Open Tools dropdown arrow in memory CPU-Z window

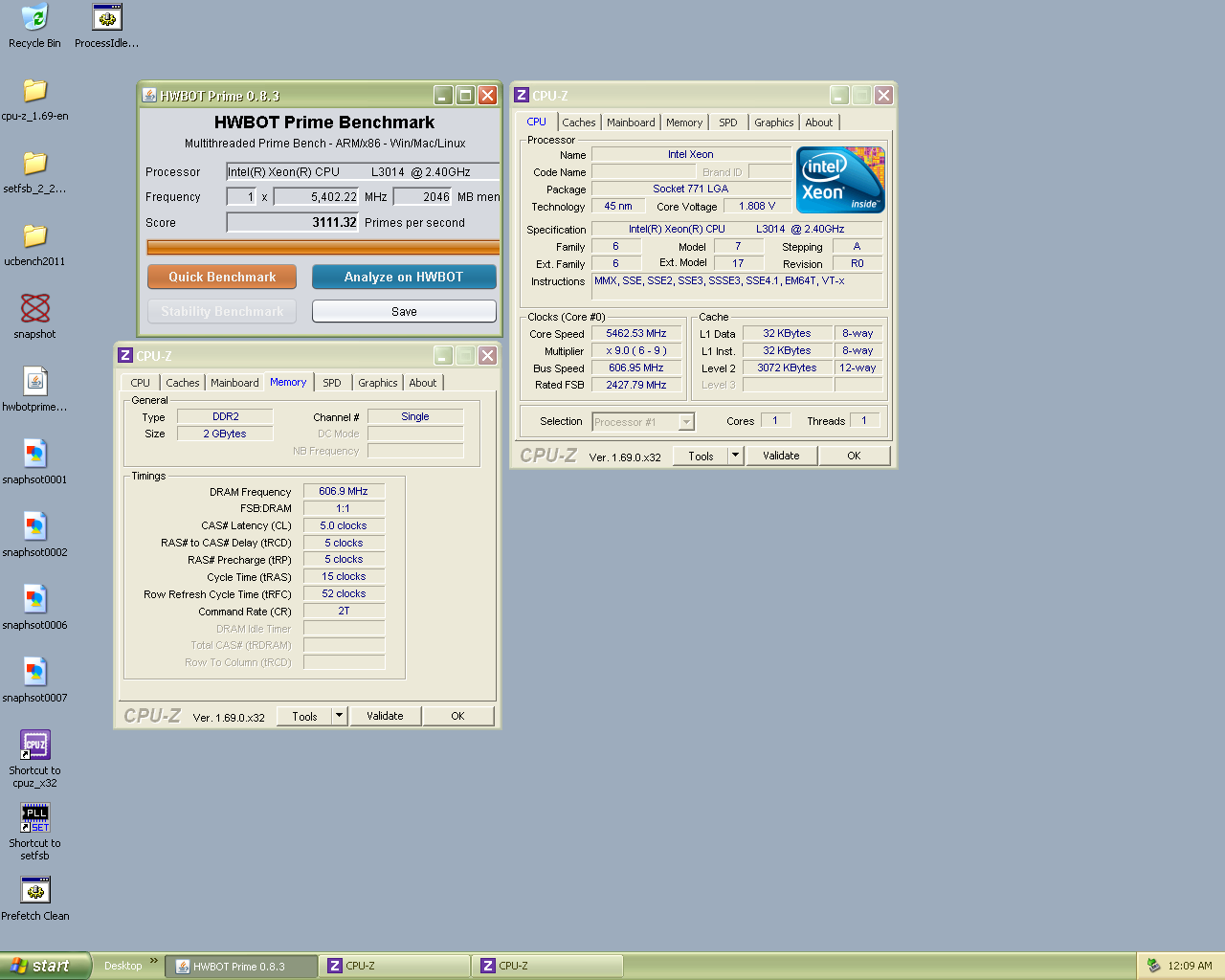point(339,716)
